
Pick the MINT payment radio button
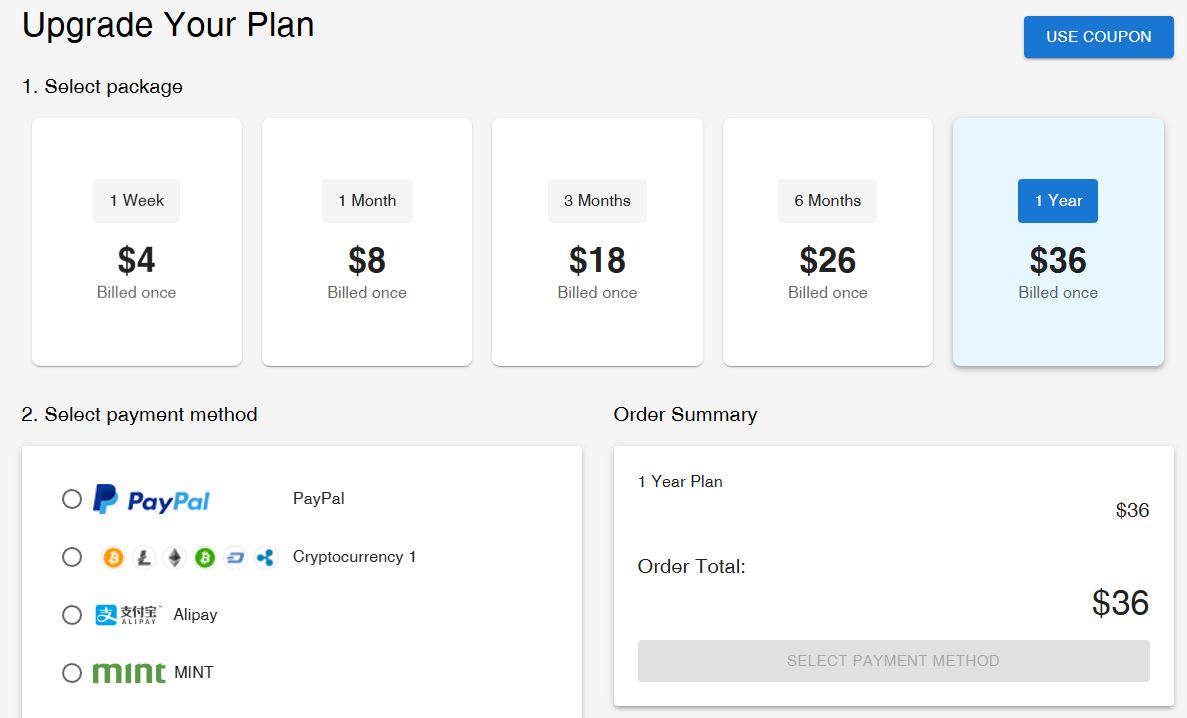(72, 673)
